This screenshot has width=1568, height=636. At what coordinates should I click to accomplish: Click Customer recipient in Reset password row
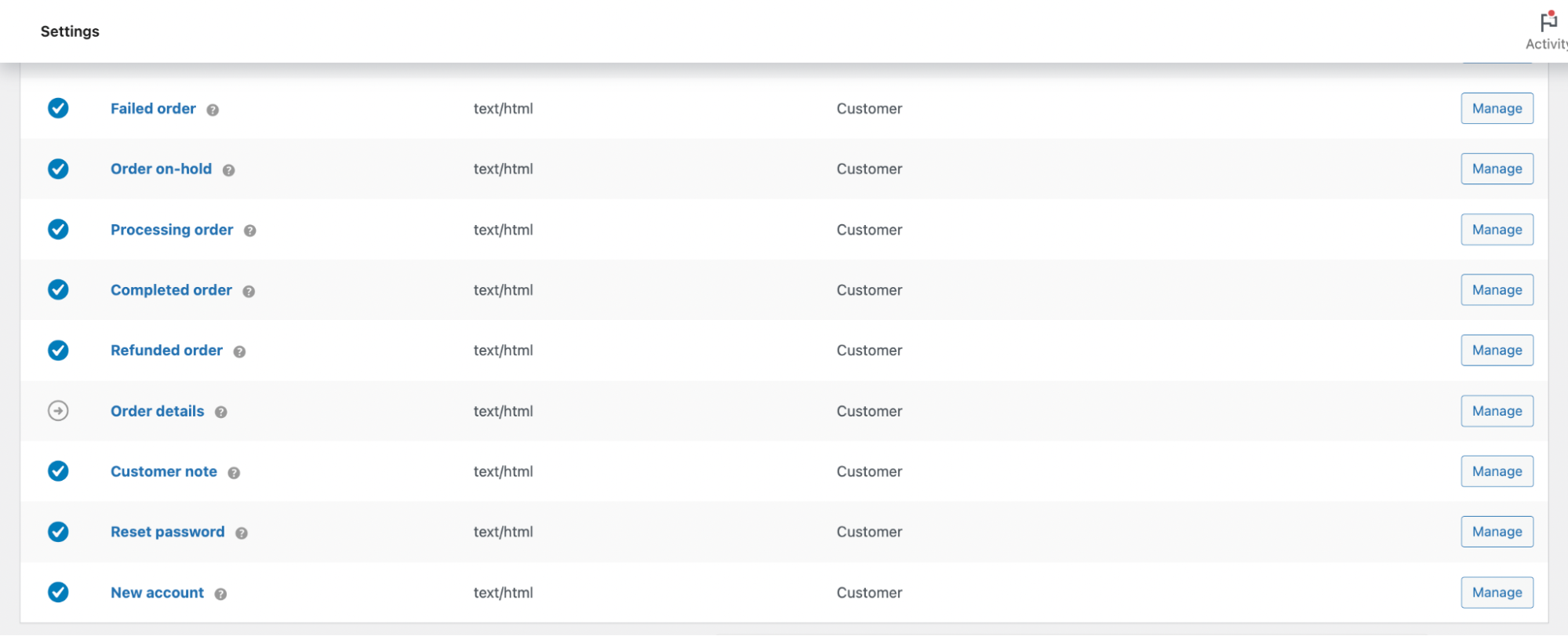[869, 532]
